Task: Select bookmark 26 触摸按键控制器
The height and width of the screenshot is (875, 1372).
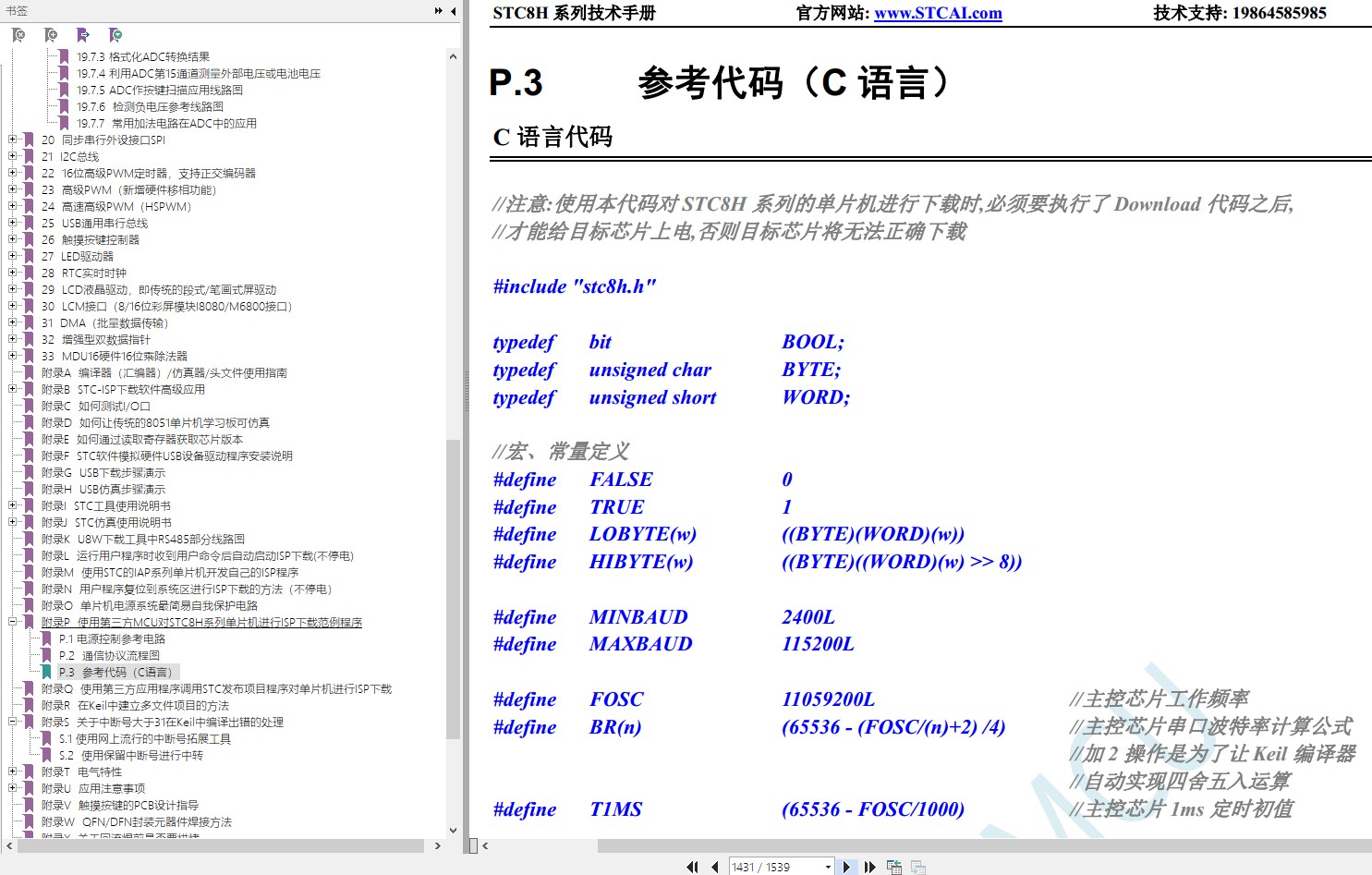Action: point(91,239)
